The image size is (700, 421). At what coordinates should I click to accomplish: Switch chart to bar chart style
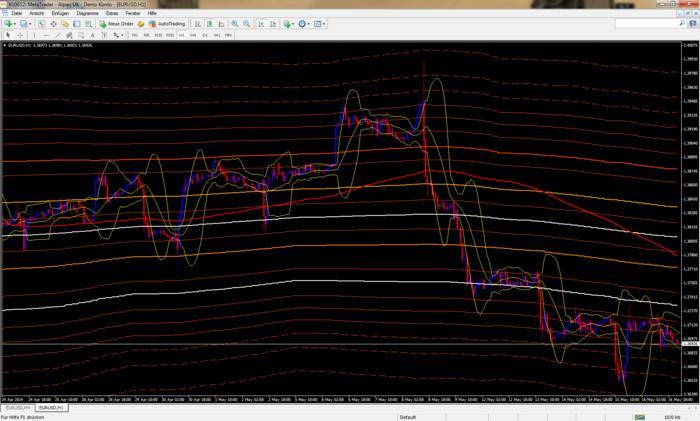click(x=198, y=24)
